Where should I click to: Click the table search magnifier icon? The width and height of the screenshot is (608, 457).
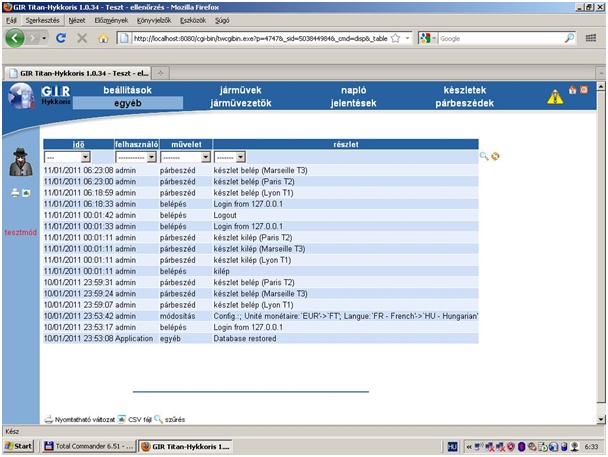484,156
